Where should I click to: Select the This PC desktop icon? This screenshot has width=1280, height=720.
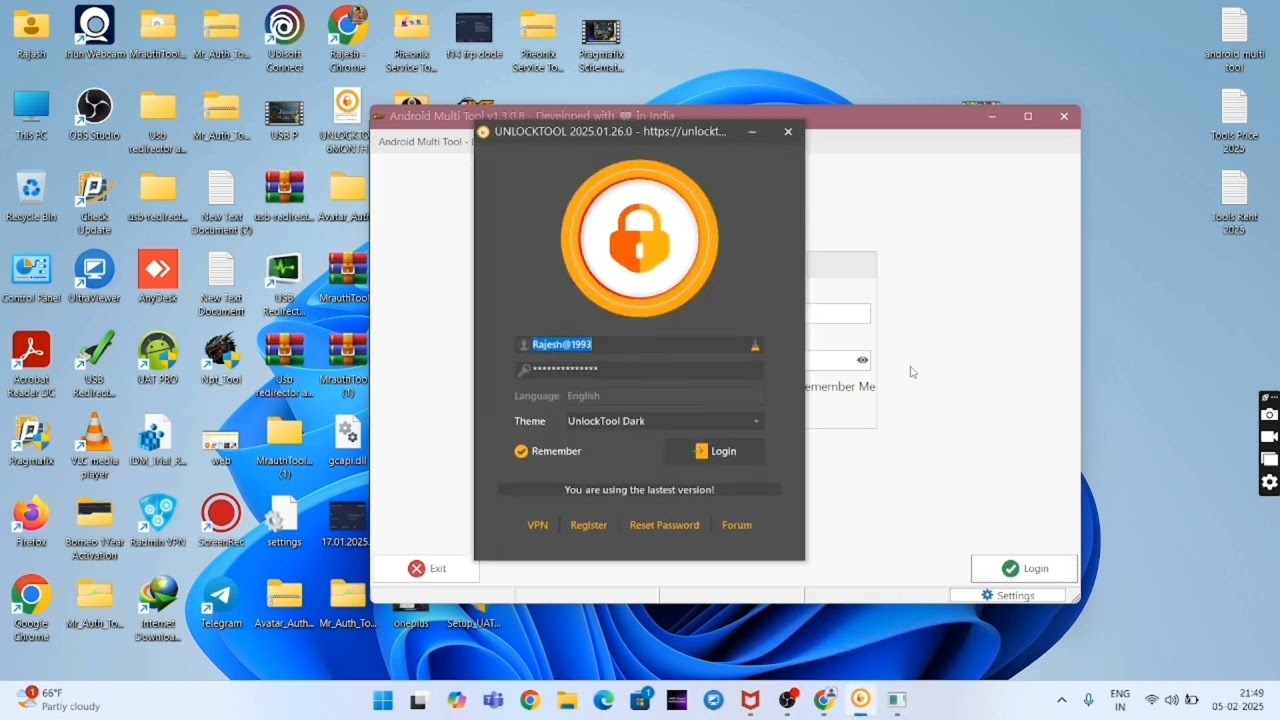tap(31, 115)
